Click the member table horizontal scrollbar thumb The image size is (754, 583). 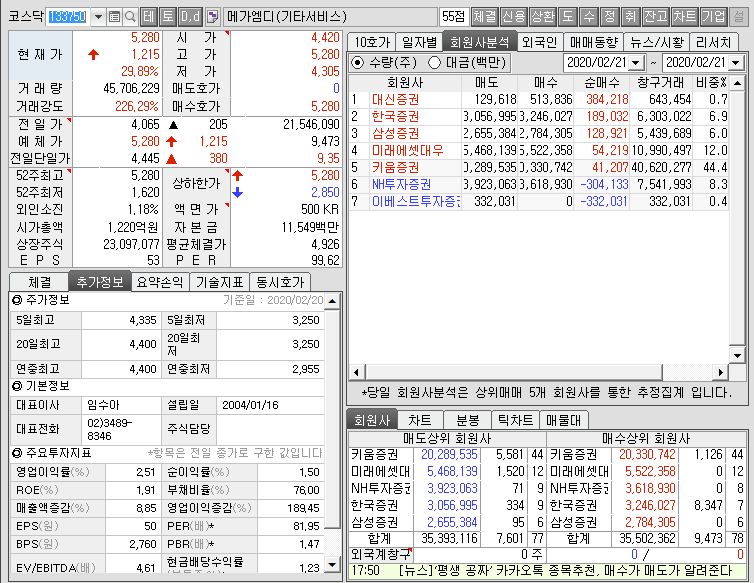(514, 372)
